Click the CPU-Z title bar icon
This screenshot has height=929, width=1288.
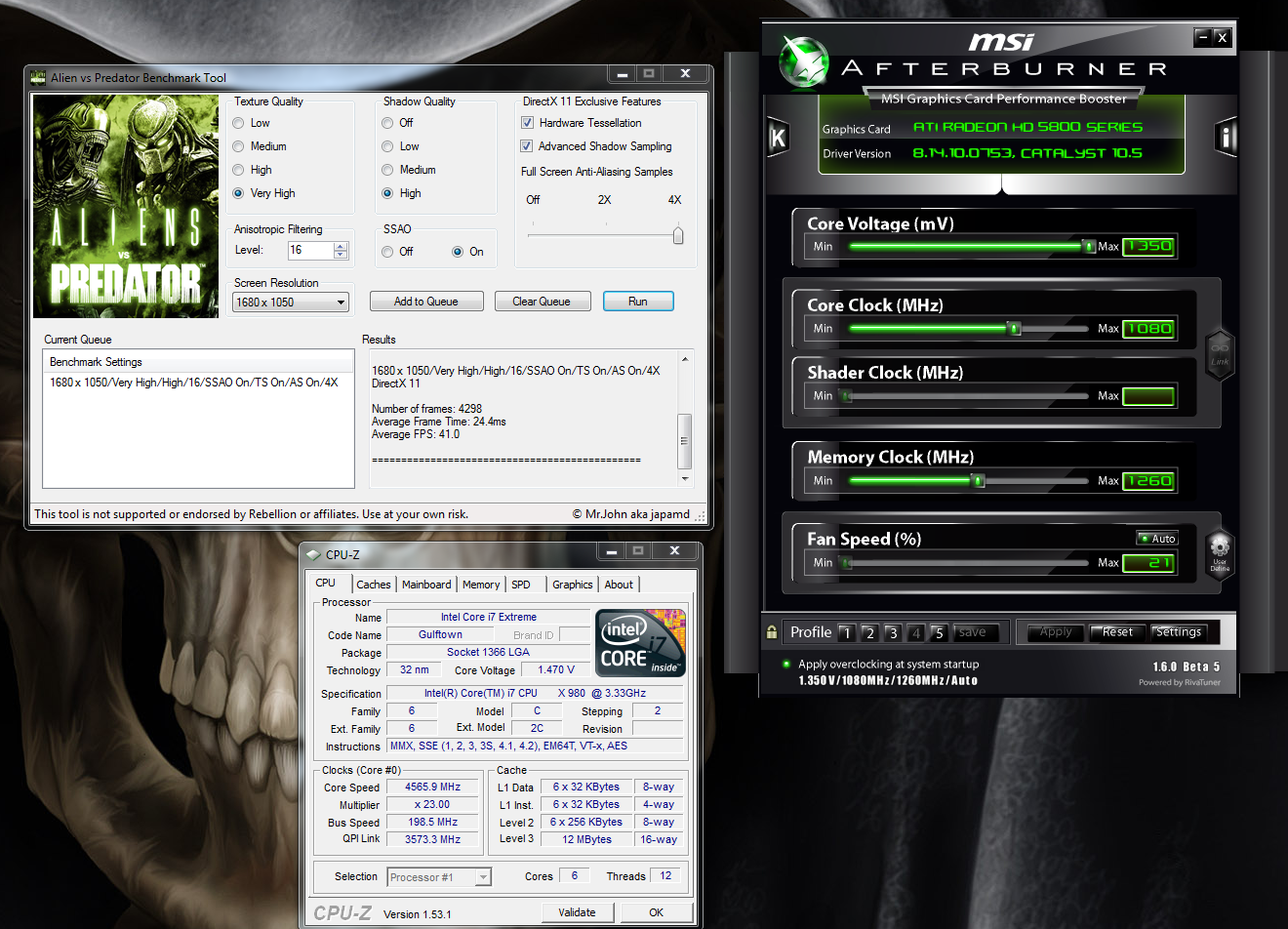pos(313,554)
